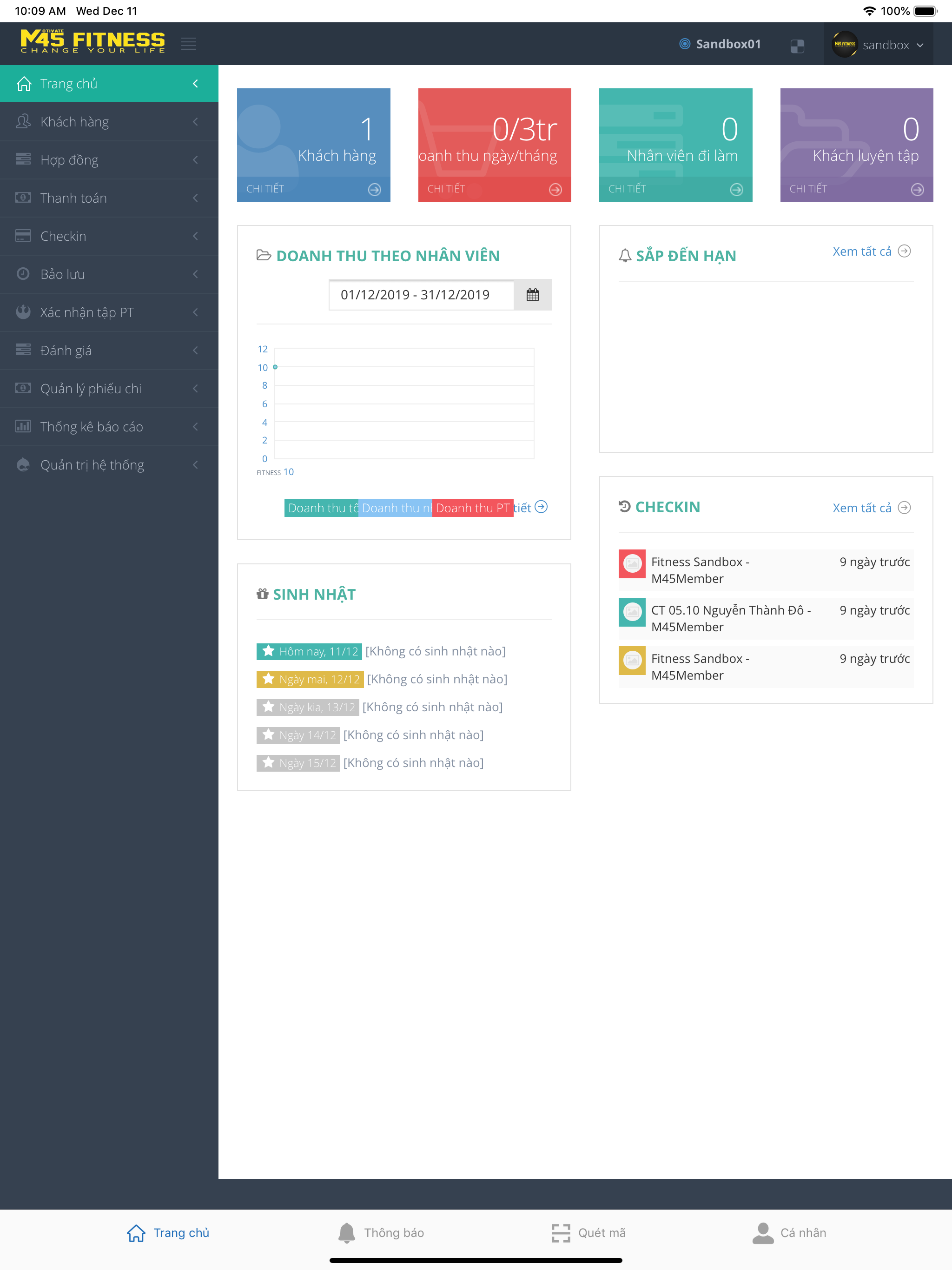Screen dimensions: 952x1270
Task: Click the Thống kê báo cáo chart icon
Action: pyautogui.click(x=23, y=426)
